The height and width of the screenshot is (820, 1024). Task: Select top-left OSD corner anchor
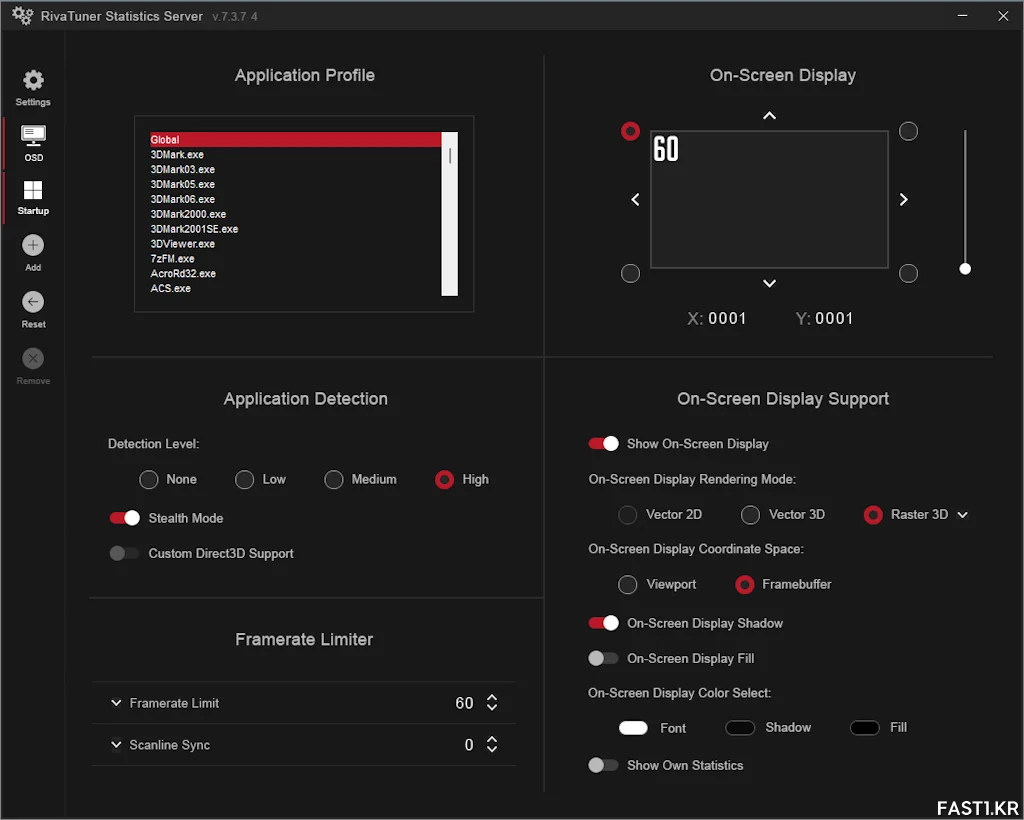point(630,131)
